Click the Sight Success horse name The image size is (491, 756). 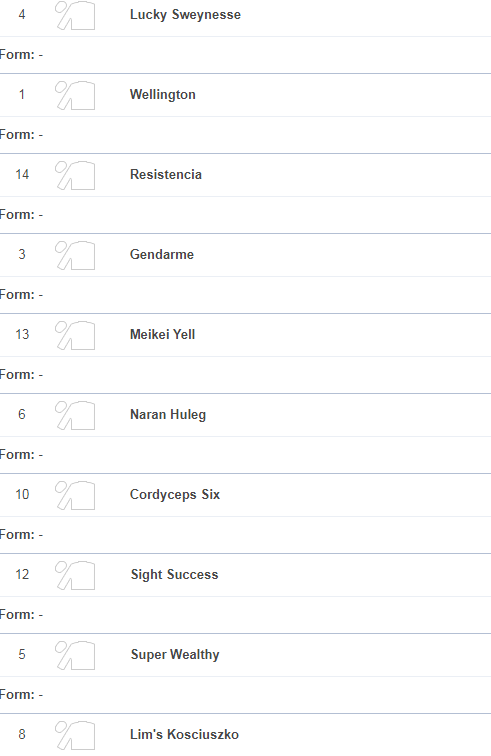tap(175, 575)
